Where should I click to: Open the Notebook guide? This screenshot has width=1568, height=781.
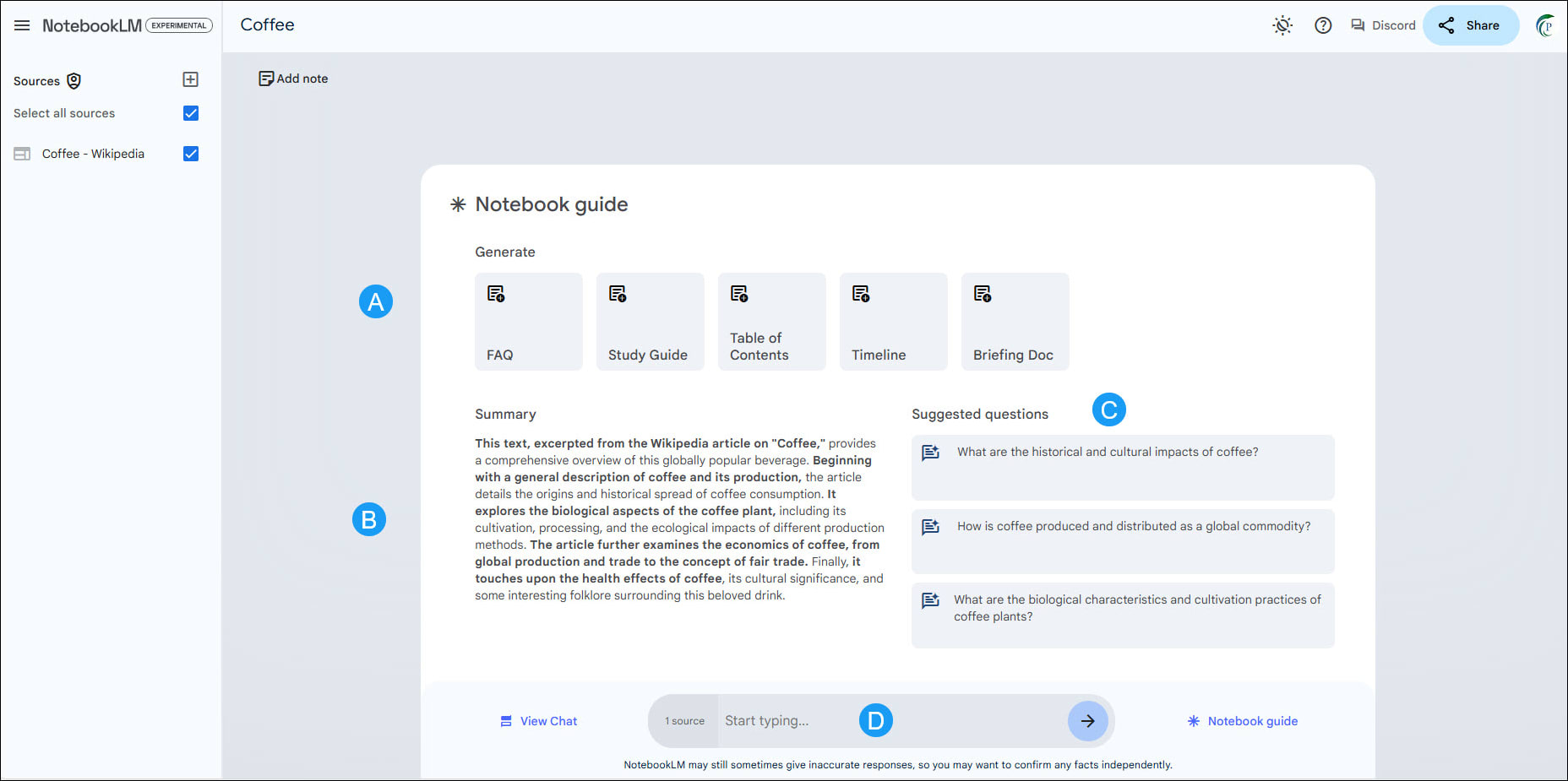(1243, 720)
